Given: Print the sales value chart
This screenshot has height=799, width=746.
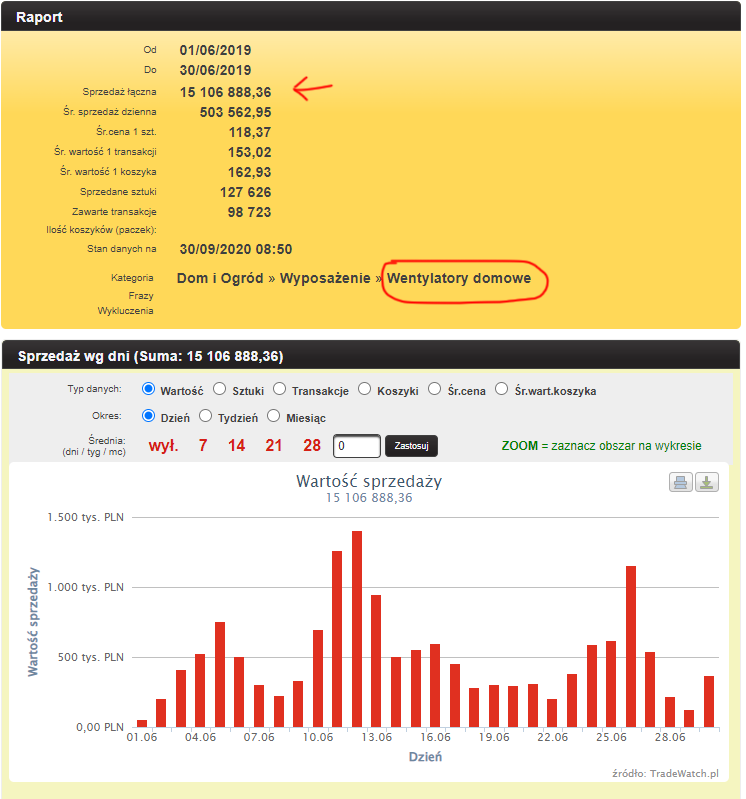Looking at the screenshot, I should (680, 482).
